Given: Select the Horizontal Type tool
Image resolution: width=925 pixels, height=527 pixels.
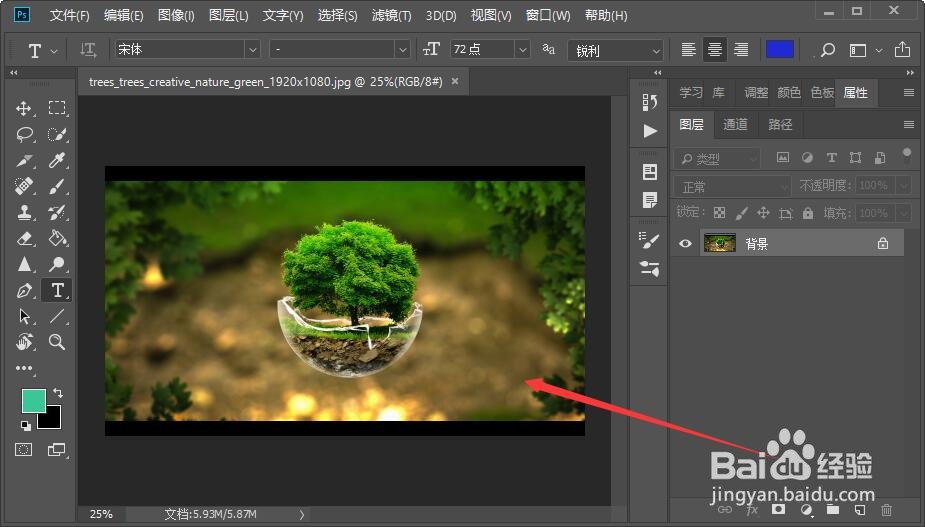Looking at the screenshot, I should tap(57, 290).
